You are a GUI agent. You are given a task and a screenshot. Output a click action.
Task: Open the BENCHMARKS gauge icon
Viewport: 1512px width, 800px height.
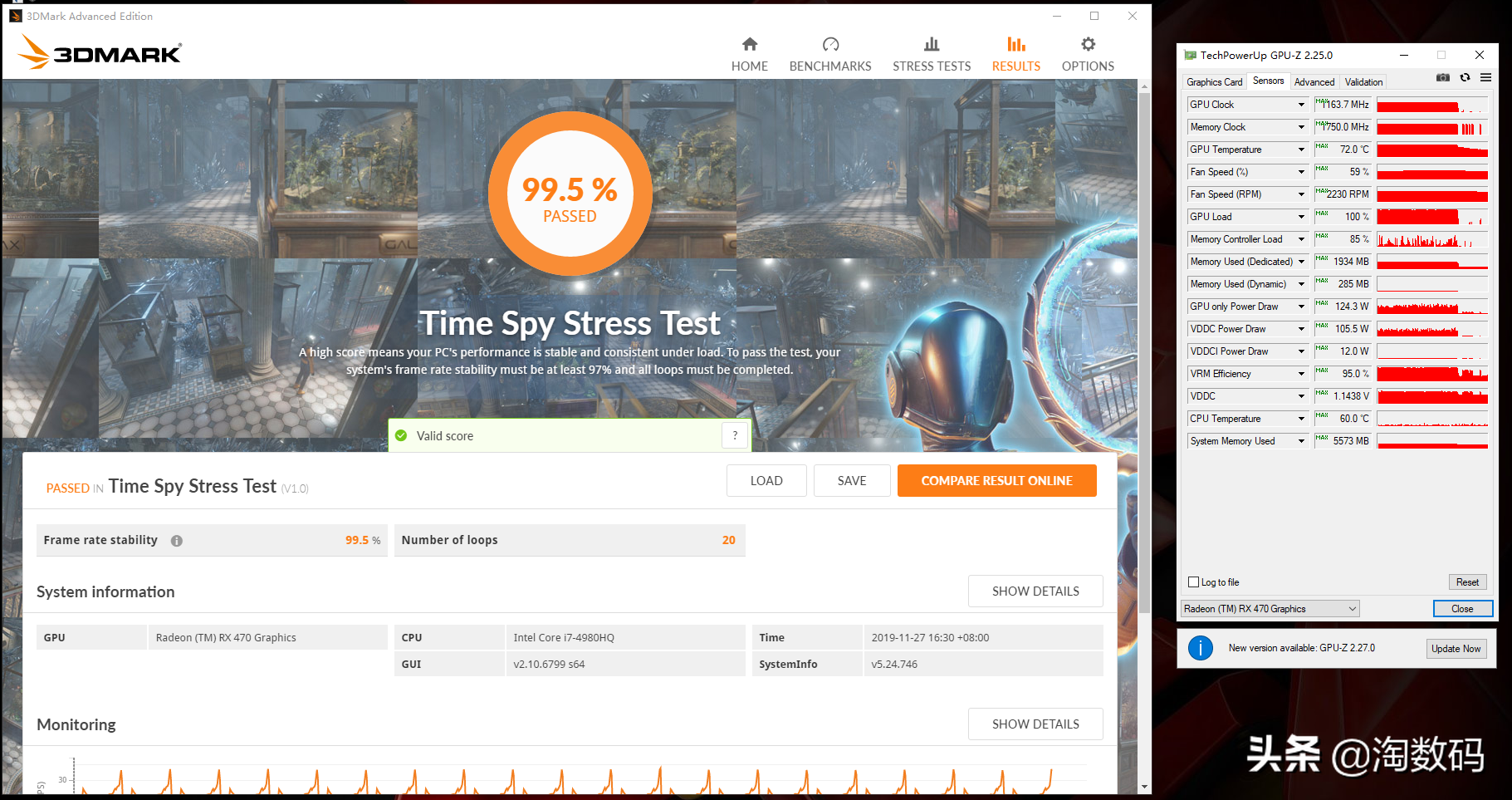(x=830, y=44)
